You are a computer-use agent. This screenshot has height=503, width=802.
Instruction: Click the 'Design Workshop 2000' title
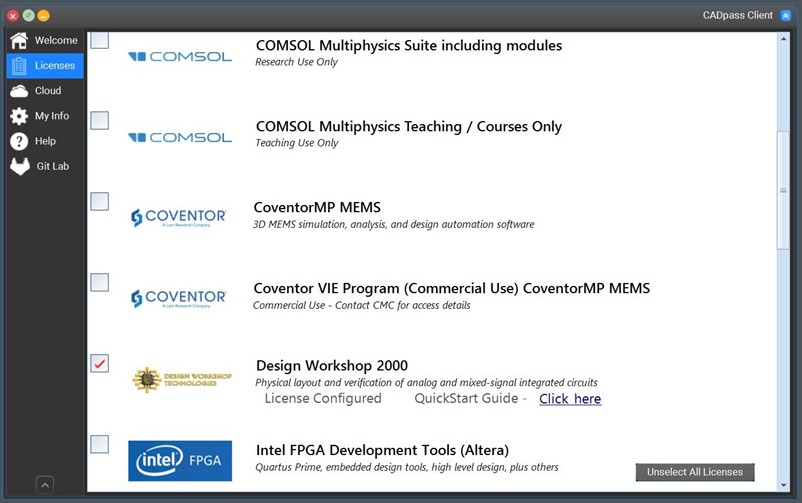coord(332,365)
